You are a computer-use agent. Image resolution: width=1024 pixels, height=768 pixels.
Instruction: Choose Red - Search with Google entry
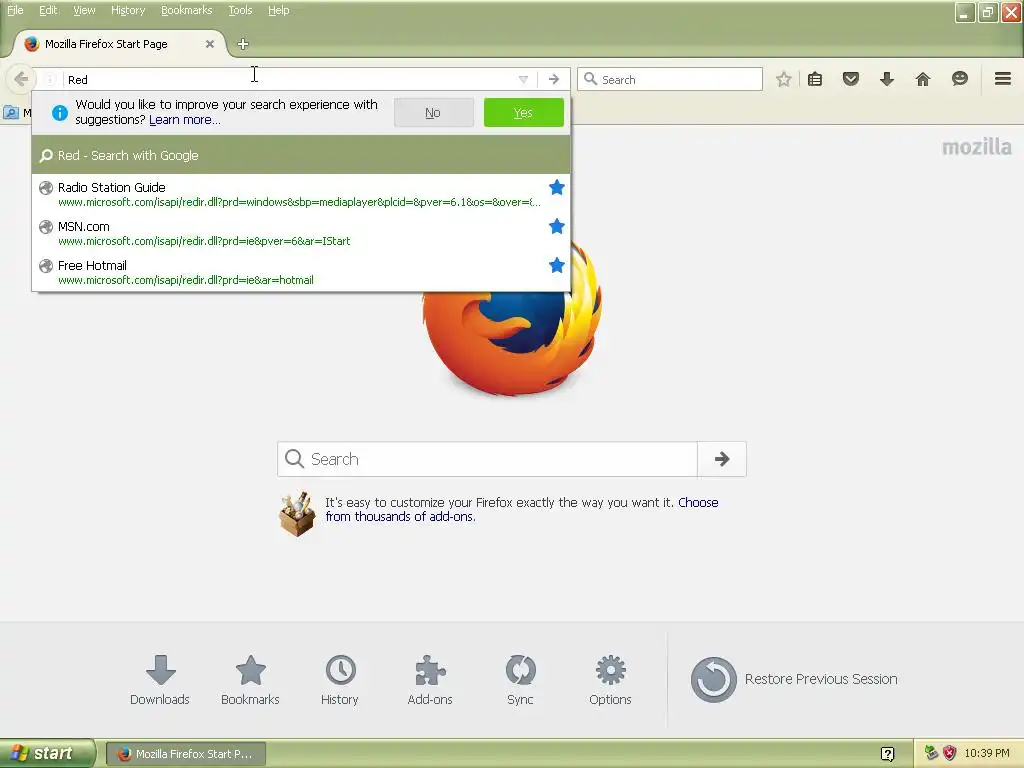click(301, 155)
